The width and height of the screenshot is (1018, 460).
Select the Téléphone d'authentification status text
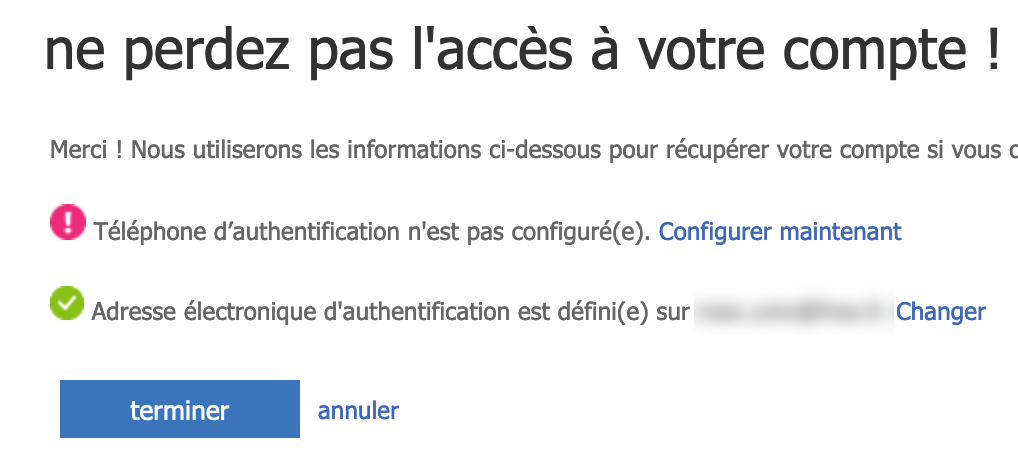(372, 232)
